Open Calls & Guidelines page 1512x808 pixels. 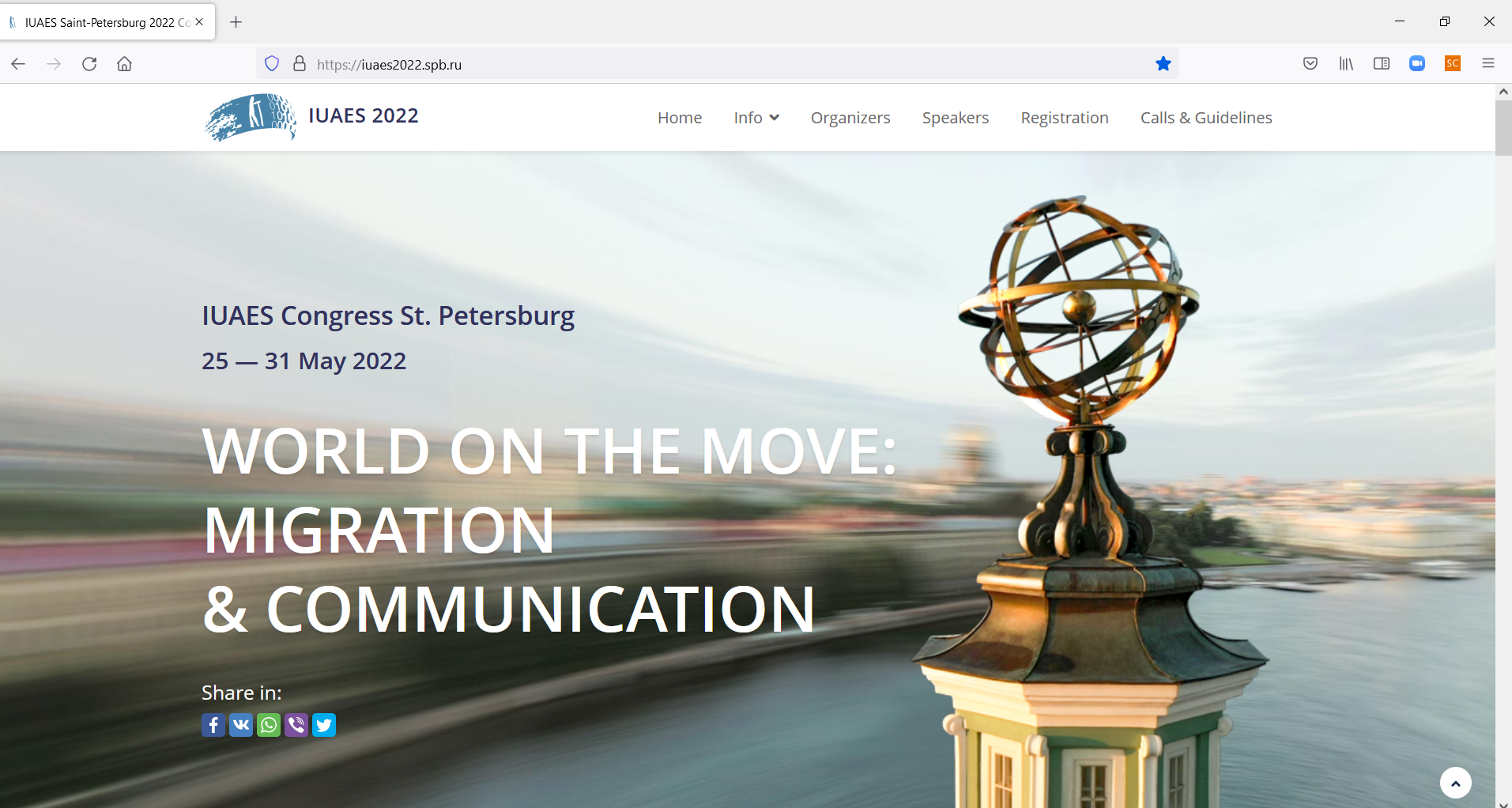[x=1206, y=118]
